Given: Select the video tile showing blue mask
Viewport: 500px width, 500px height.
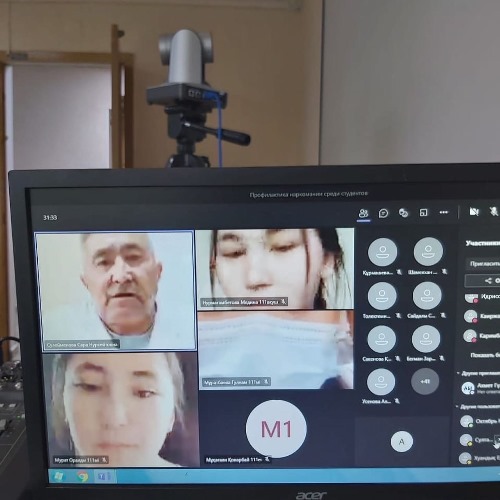Looking at the screenshot, I should coord(276,350).
